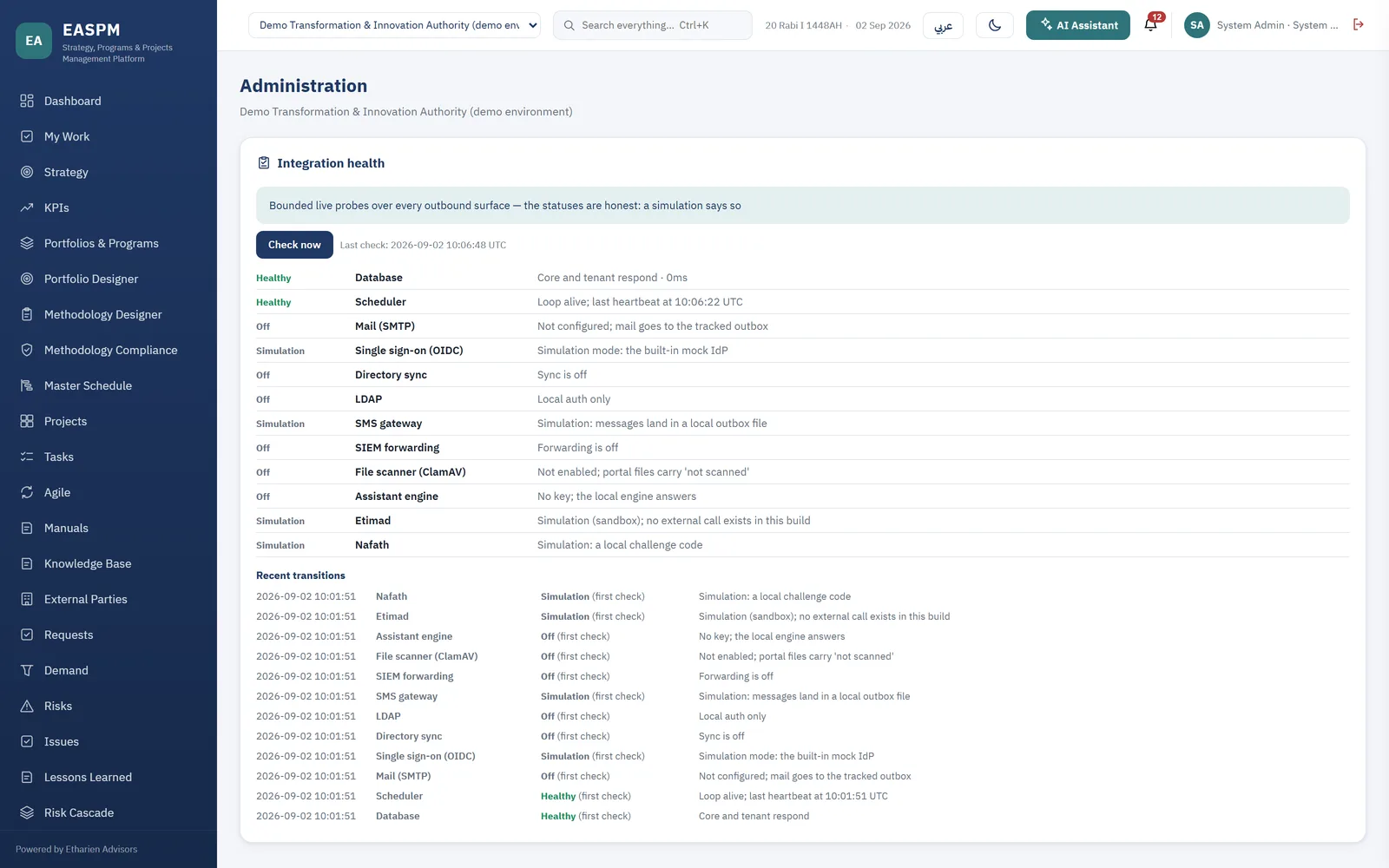Toggle dark mode with the moon button

coord(995,25)
